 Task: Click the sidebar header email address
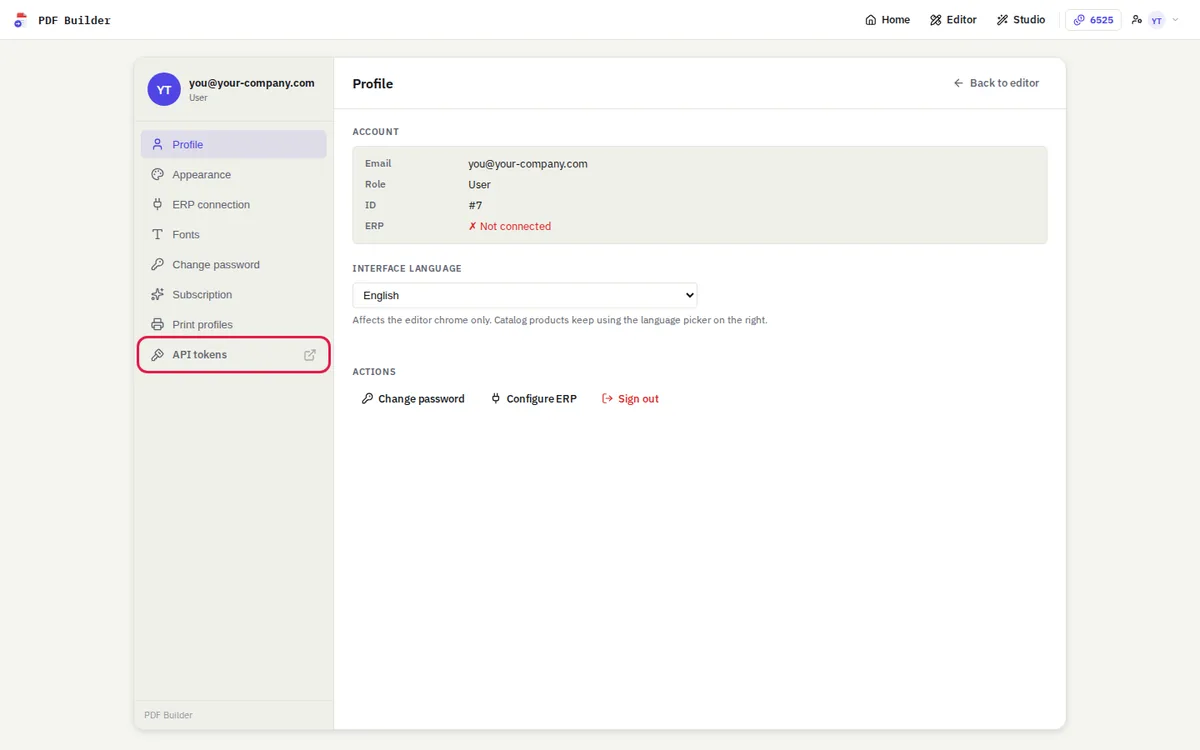(x=252, y=83)
